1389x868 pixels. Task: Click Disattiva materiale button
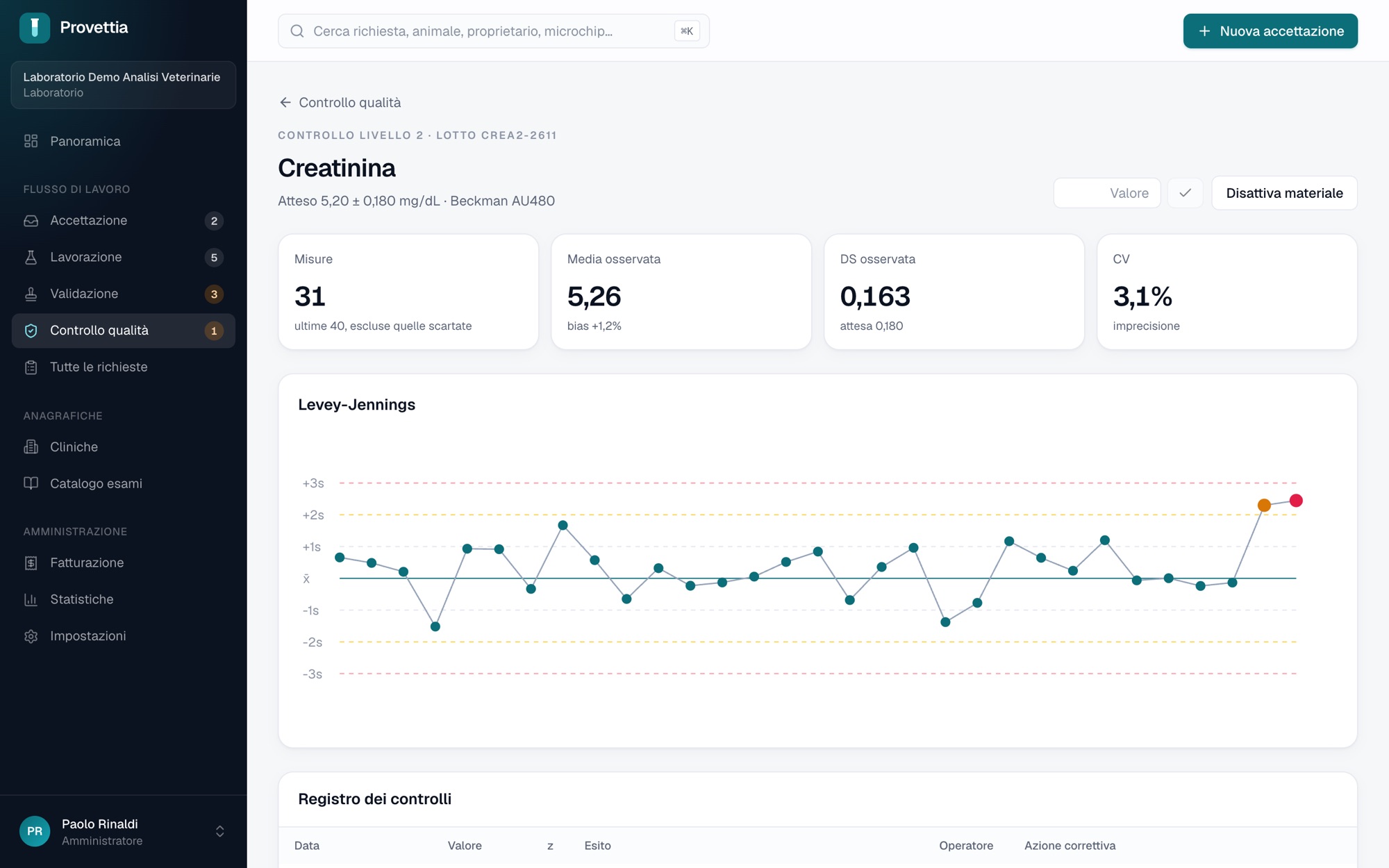coord(1284,193)
